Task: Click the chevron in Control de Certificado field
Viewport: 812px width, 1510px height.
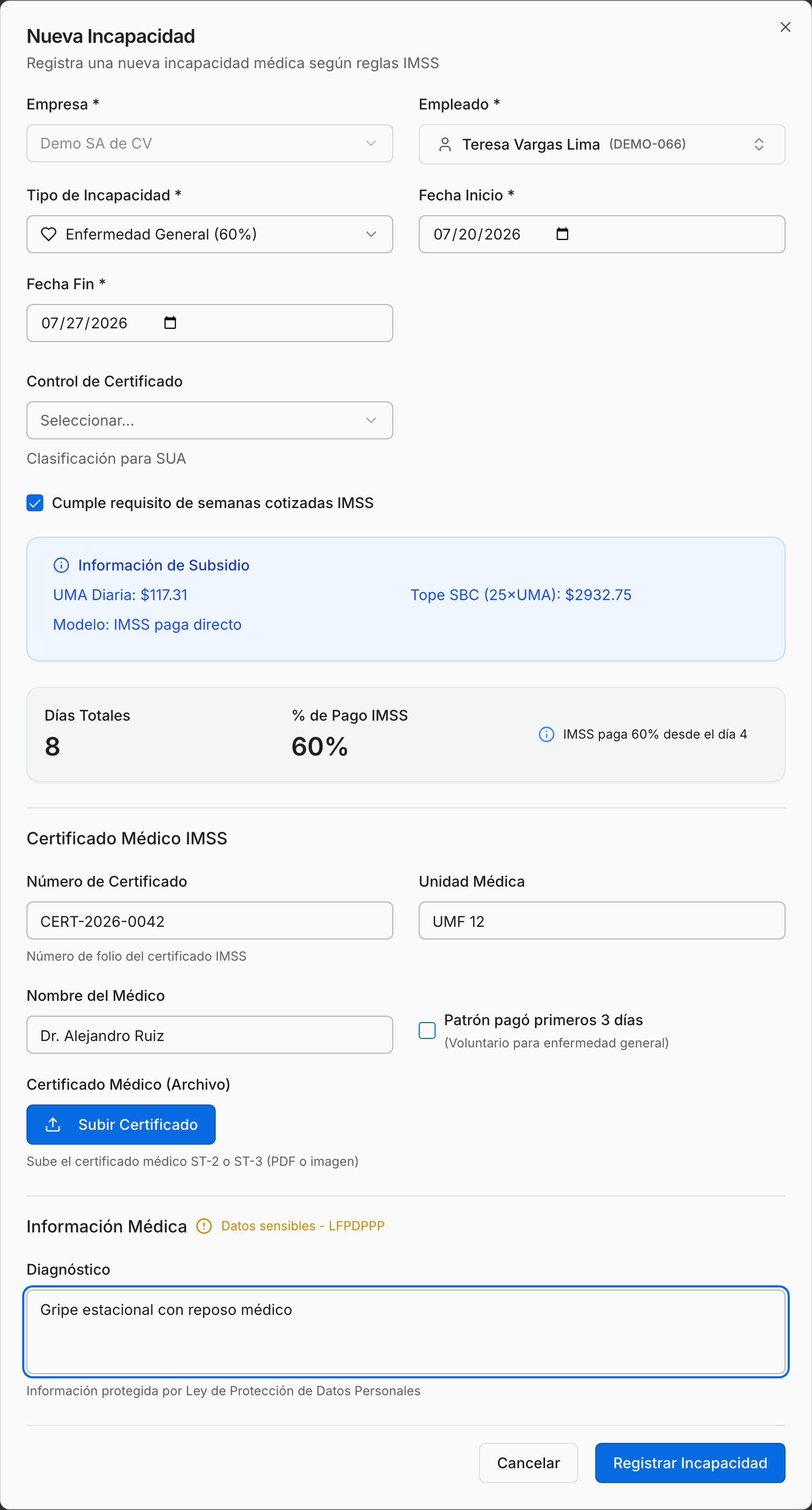Action: (371, 420)
